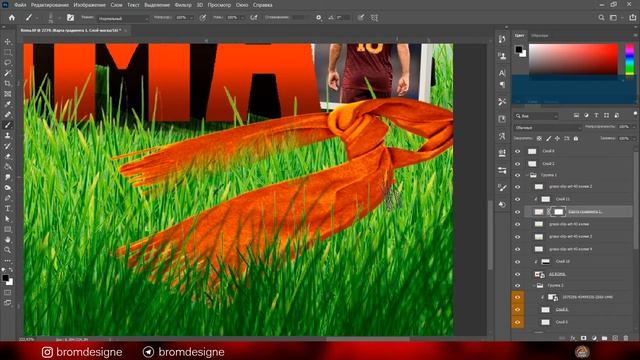Viewport: 640px width, 360px height.
Task: Select the Hand tool
Action: 8,240
